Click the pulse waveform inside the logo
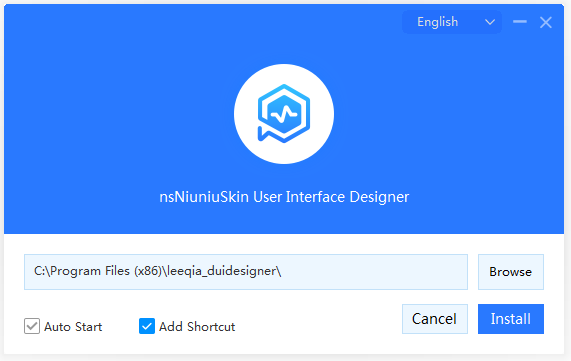571x361 pixels. click(284, 114)
